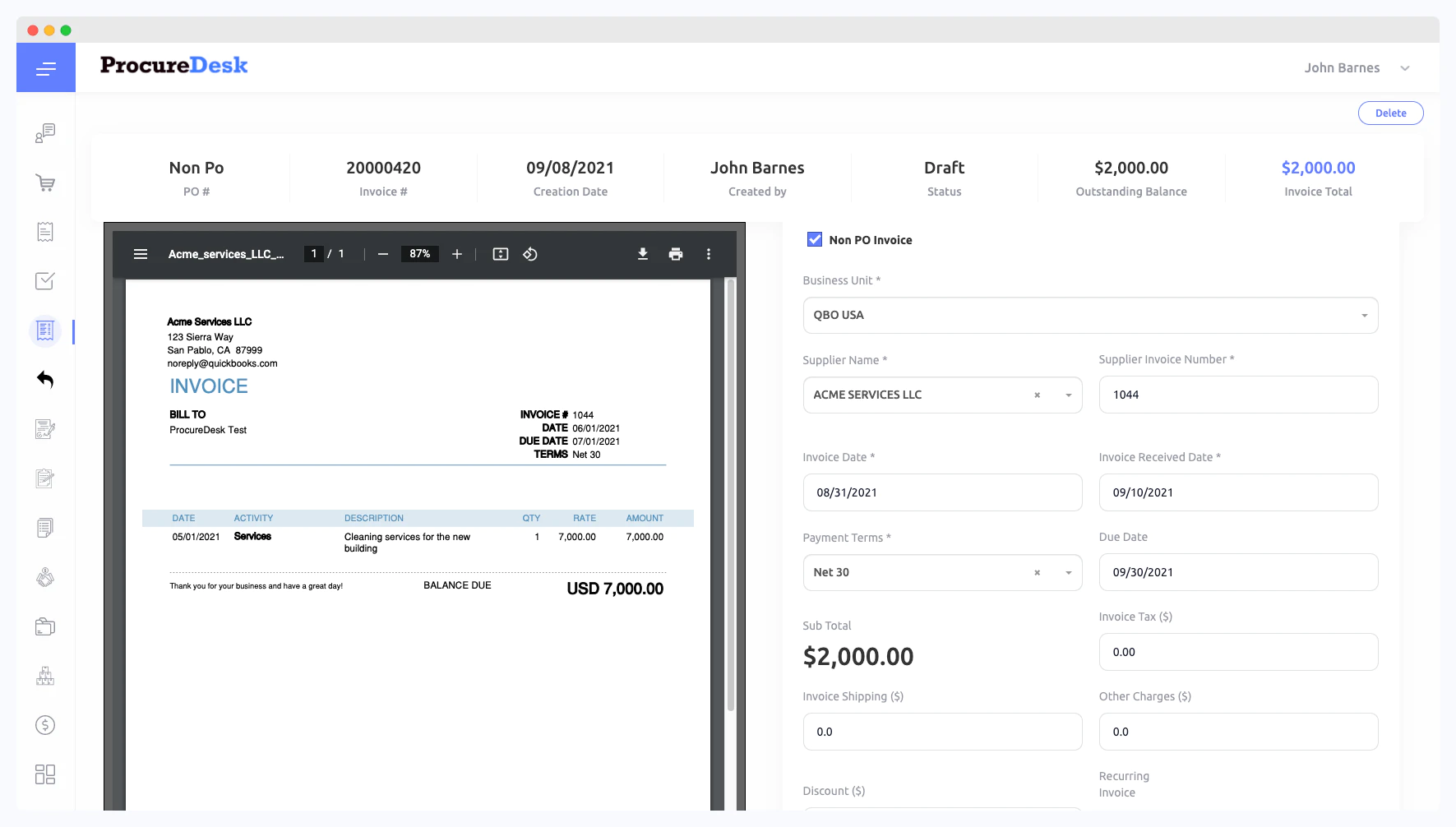
Task: Edit the Supplier Invoice Number field
Action: pyautogui.click(x=1238, y=395)
